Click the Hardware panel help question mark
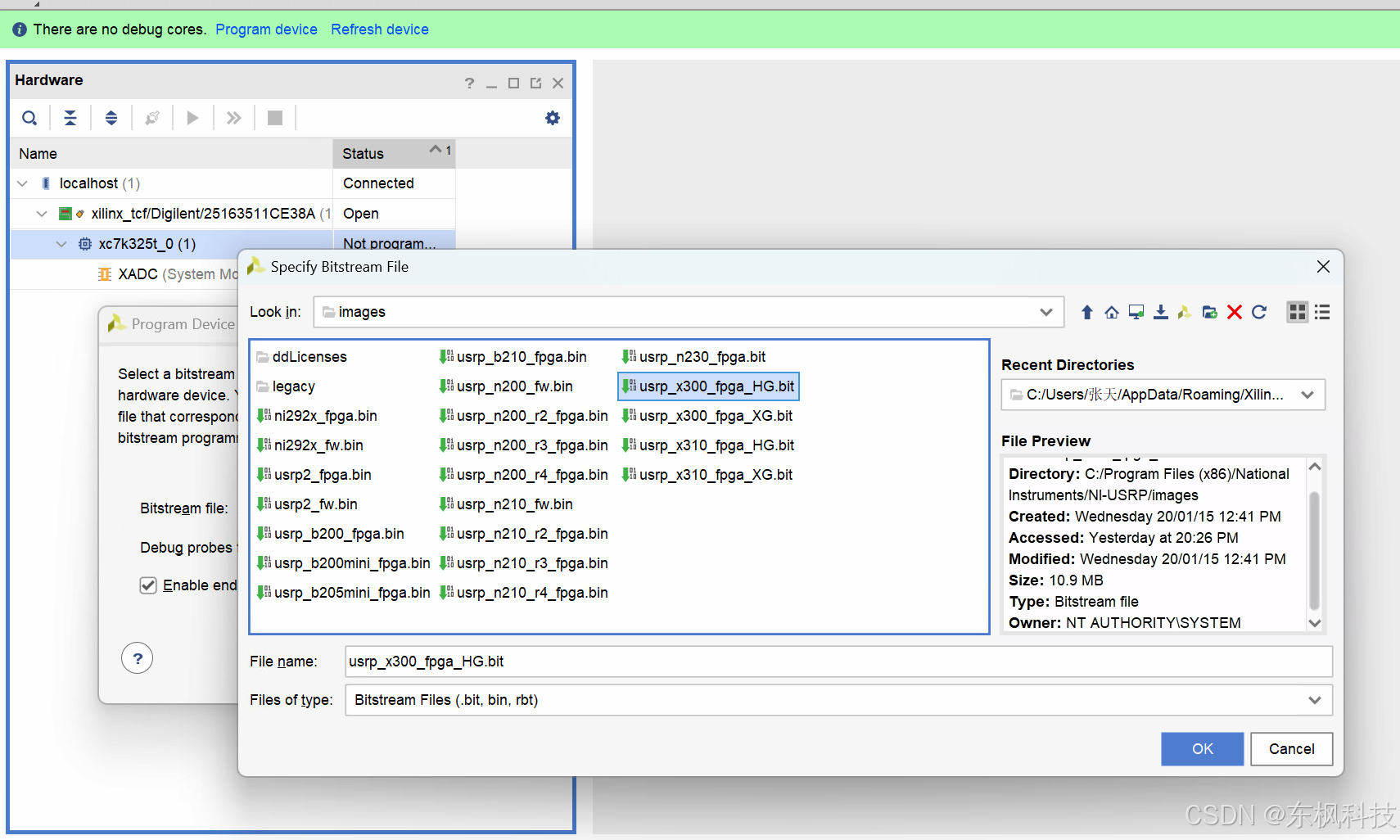 click(x=469, y=83)
